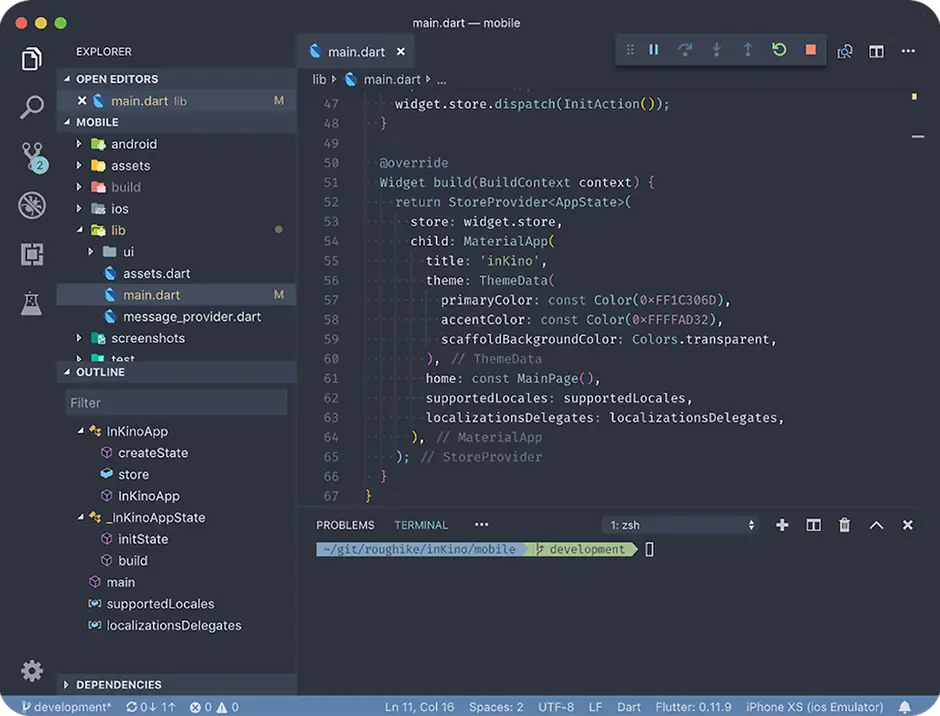Click the breadcrumb ellipsis segment
The height and width of the screenshot is (716, 940).
[441, 80]
